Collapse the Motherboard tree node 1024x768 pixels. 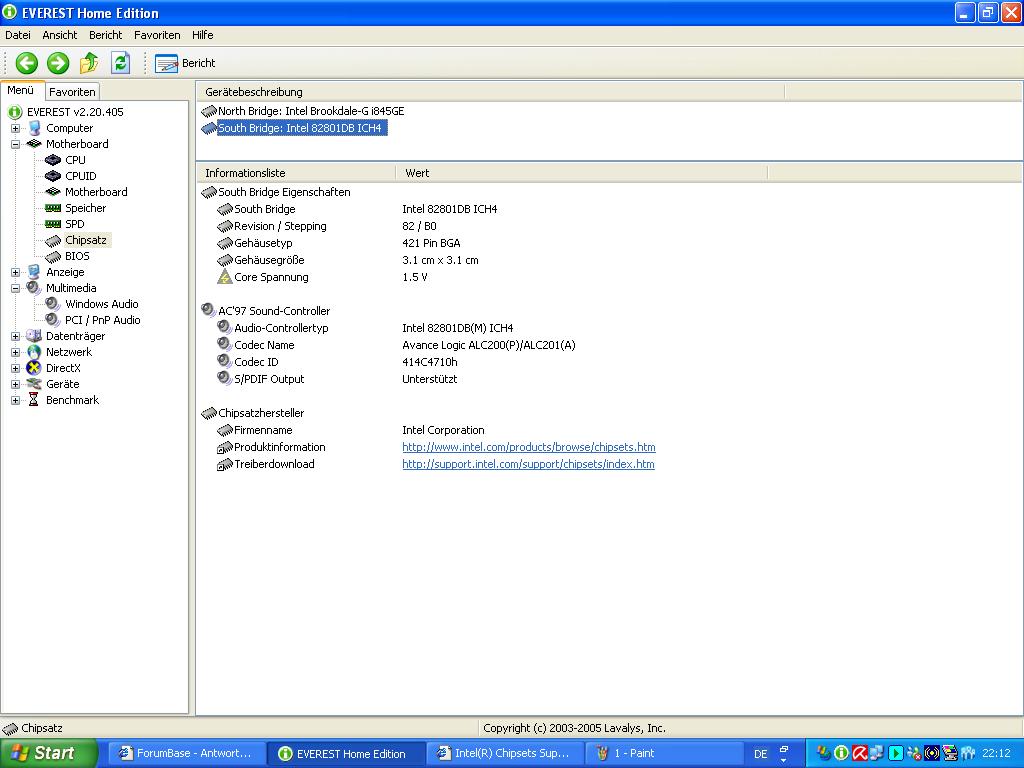click(15, 144)
